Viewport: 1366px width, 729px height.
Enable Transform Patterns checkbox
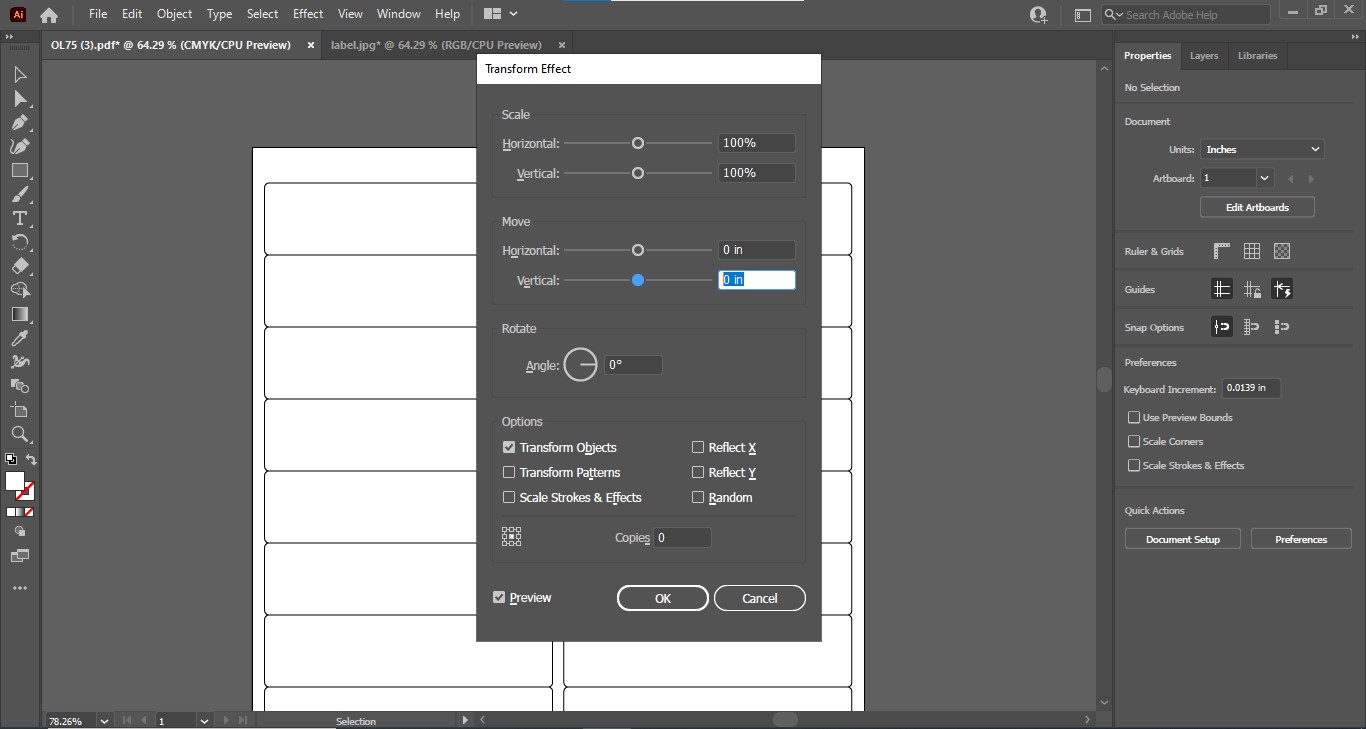pyautogui.click(x=509, y=472)
